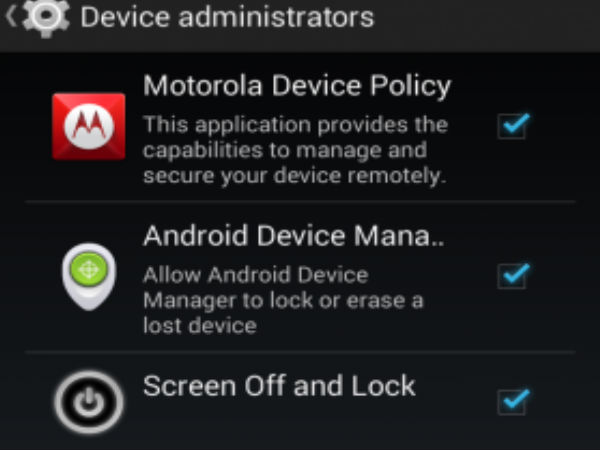The width and height of the screenshot is (600, 450).
Task: Tap the lock or erase a lost device description
Action: [x=283, y=300]
